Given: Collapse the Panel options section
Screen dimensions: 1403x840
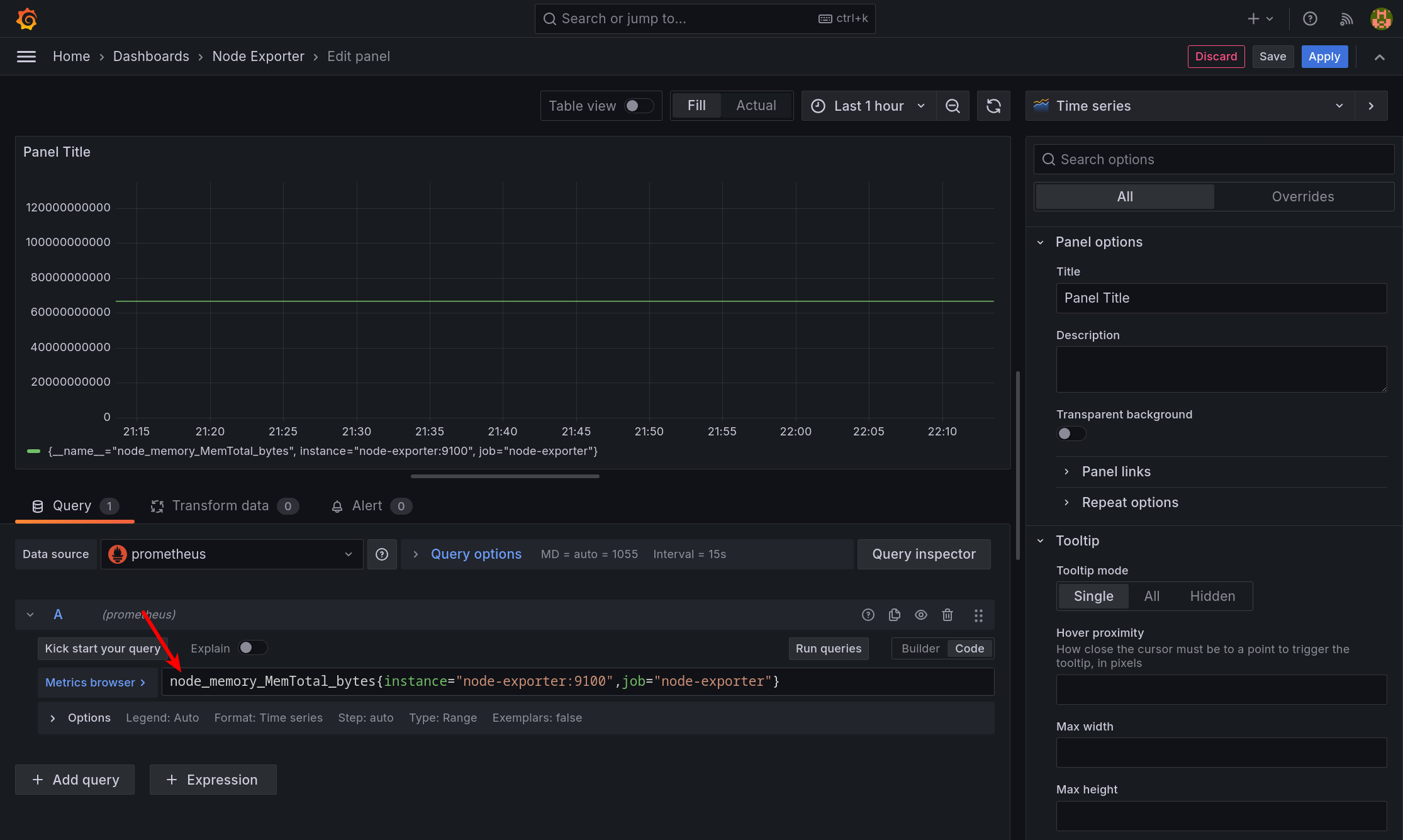Looking at the screenshot, I should (x=1098, y=242).
